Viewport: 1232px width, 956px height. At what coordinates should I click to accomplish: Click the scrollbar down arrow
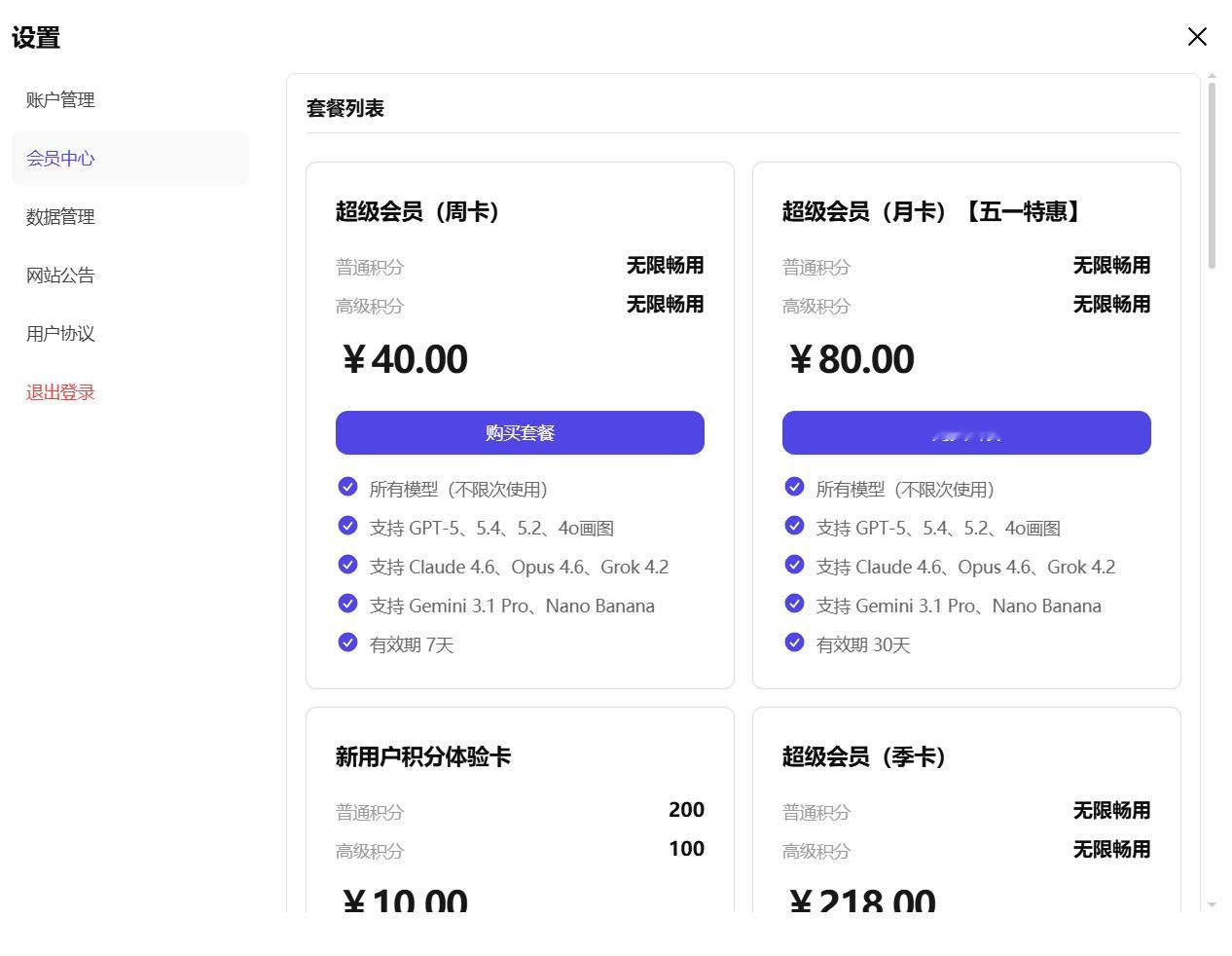(1212, 904)
